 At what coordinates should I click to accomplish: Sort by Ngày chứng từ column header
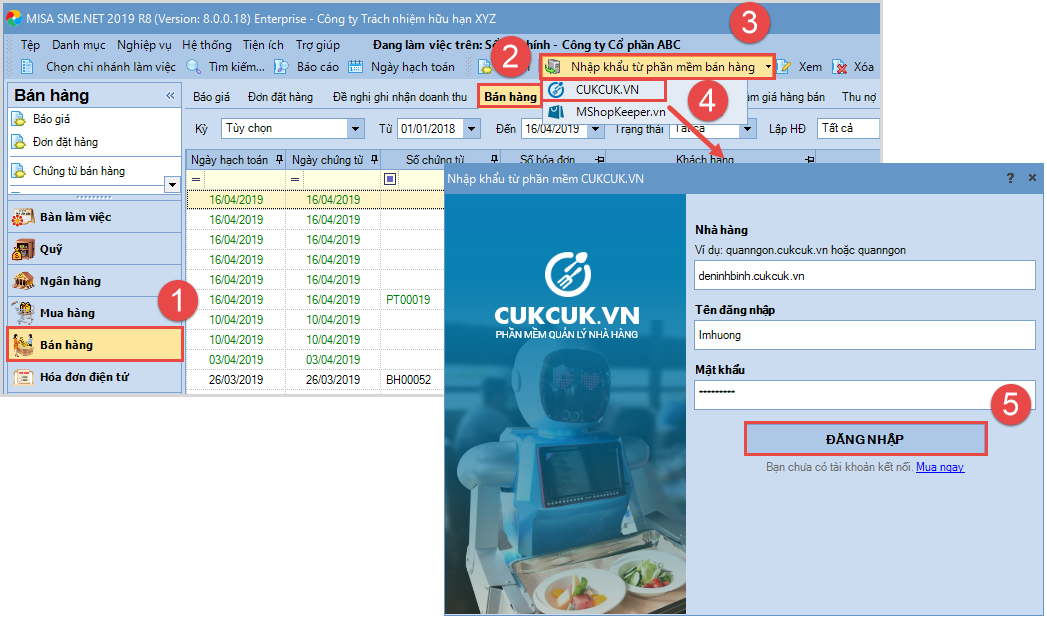pos(327,160)
